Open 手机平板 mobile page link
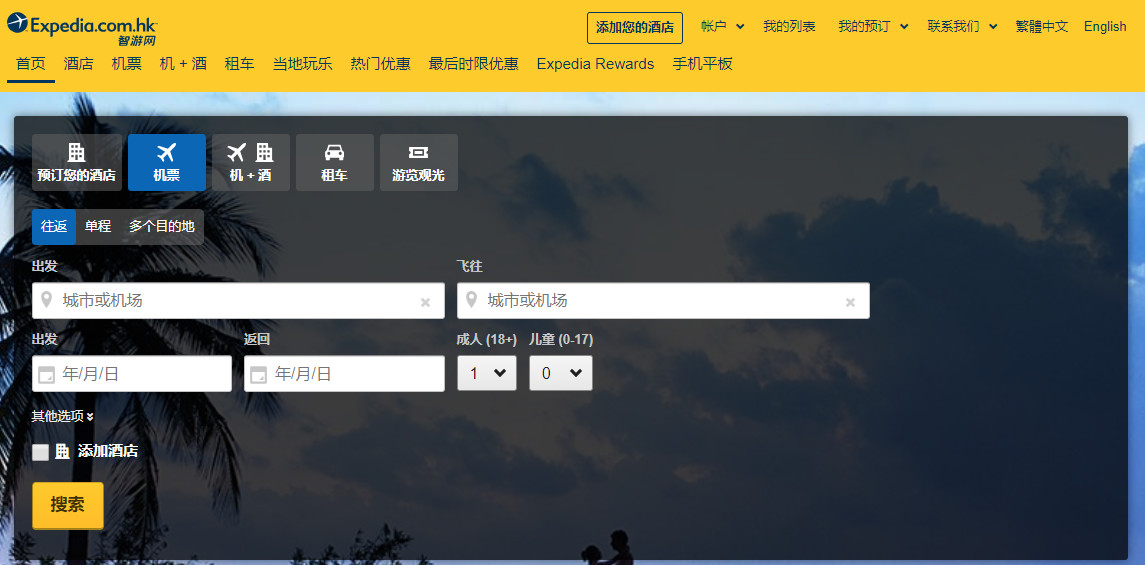This screenshot has height=565, width=1145. [702, 64]
